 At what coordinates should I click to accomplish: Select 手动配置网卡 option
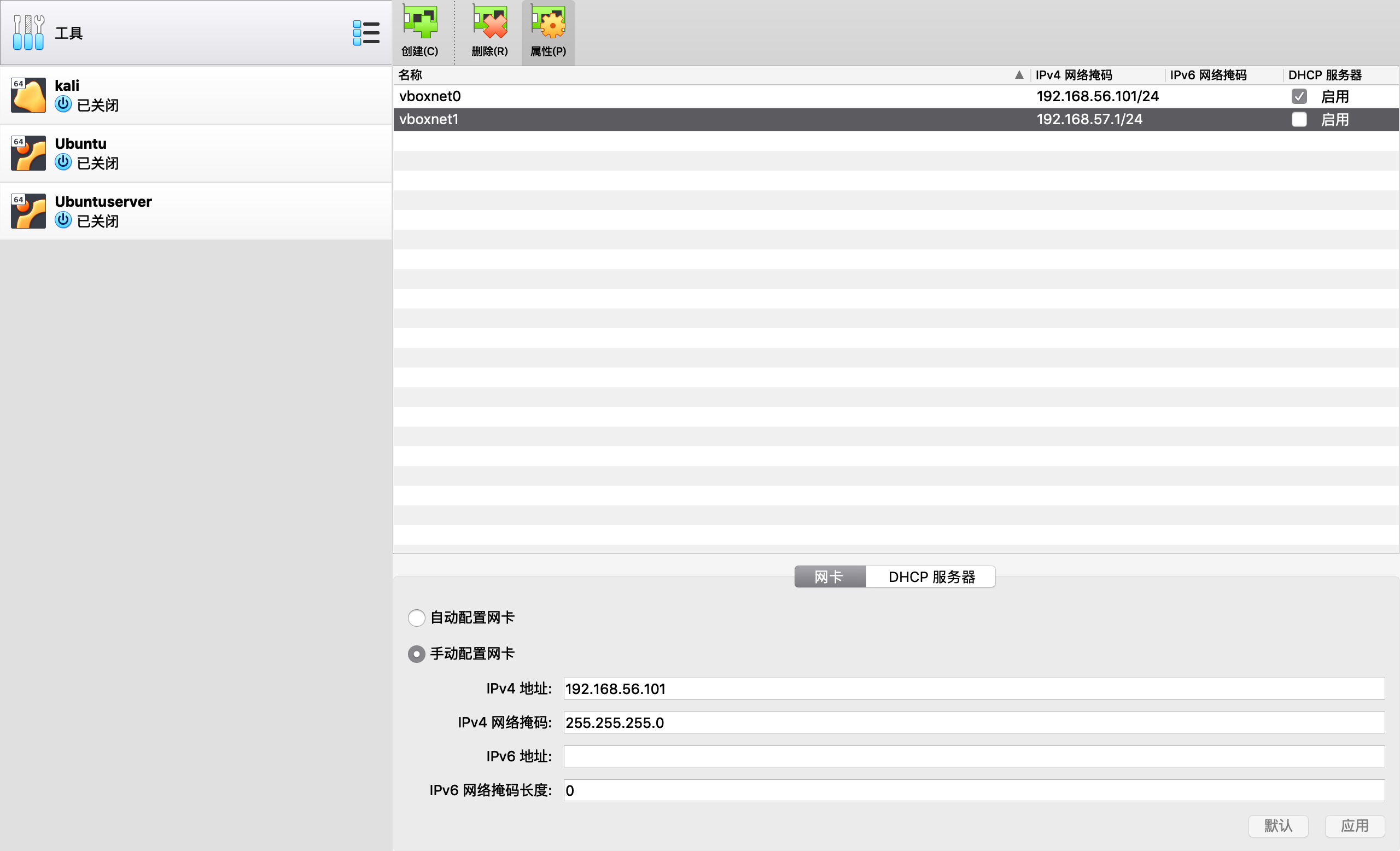coord(417,654)
